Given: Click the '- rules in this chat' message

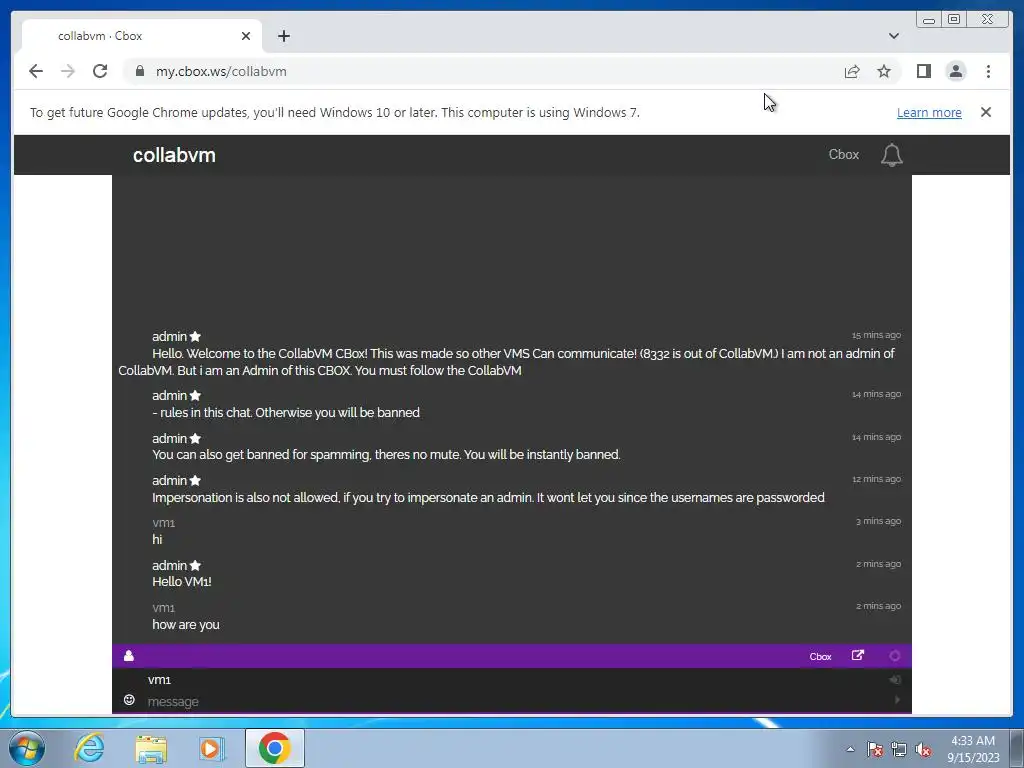Looking at the screenshot, I should [x=285, y=413].
